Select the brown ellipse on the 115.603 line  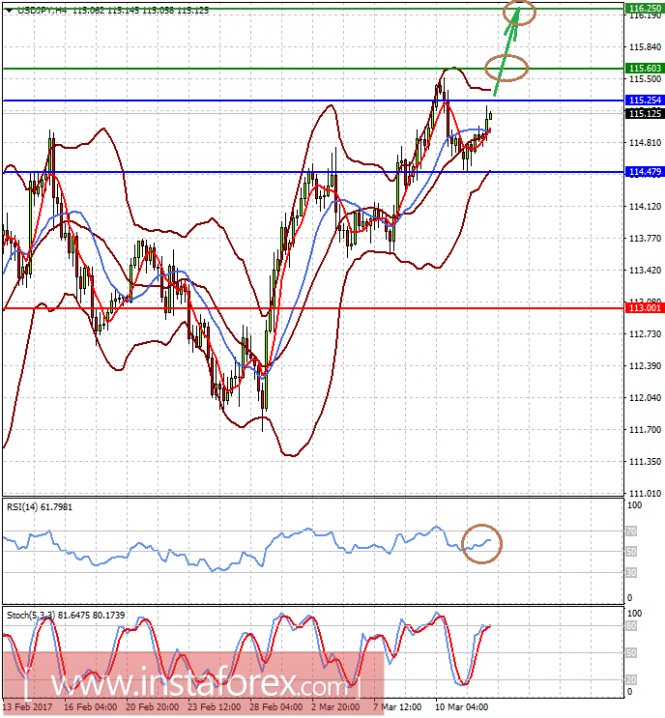click(507, 68)
